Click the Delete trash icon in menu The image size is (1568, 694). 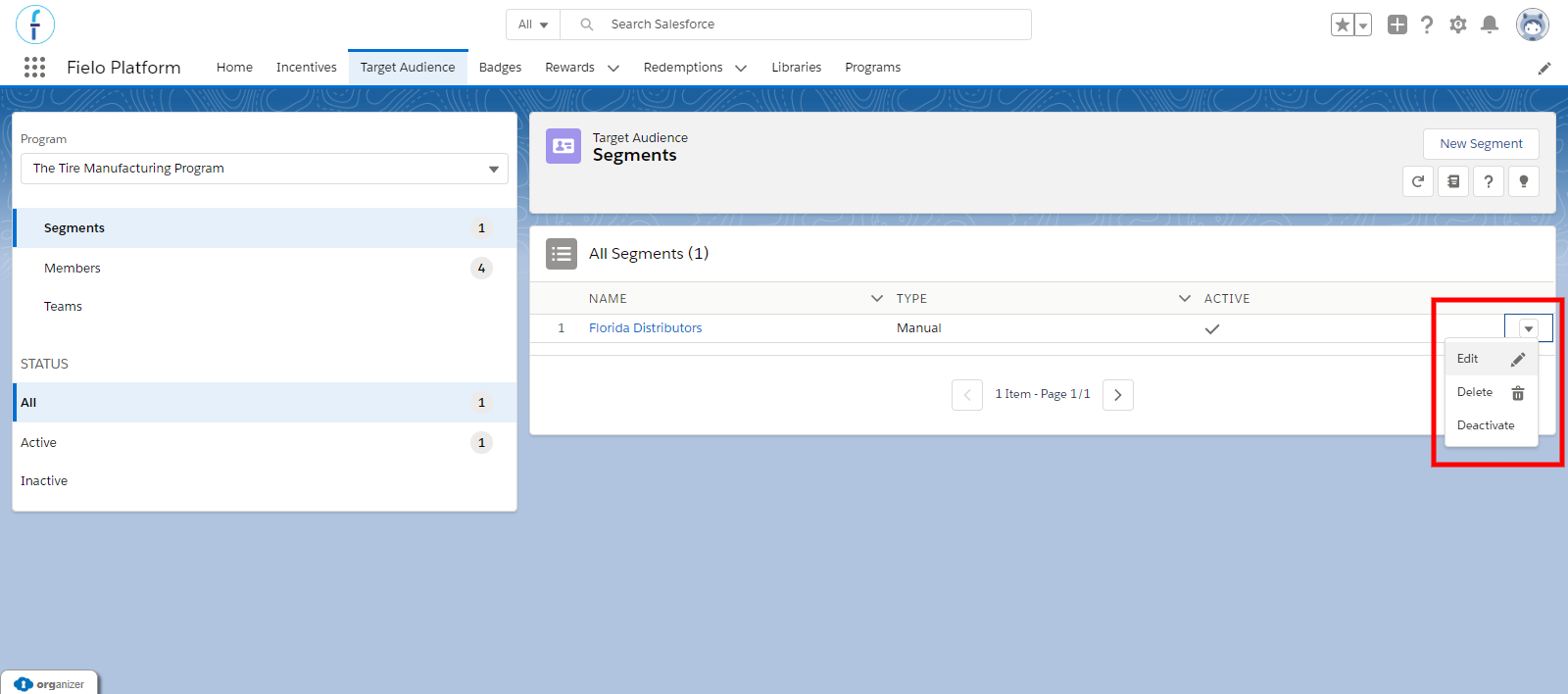pos(1518,393)
